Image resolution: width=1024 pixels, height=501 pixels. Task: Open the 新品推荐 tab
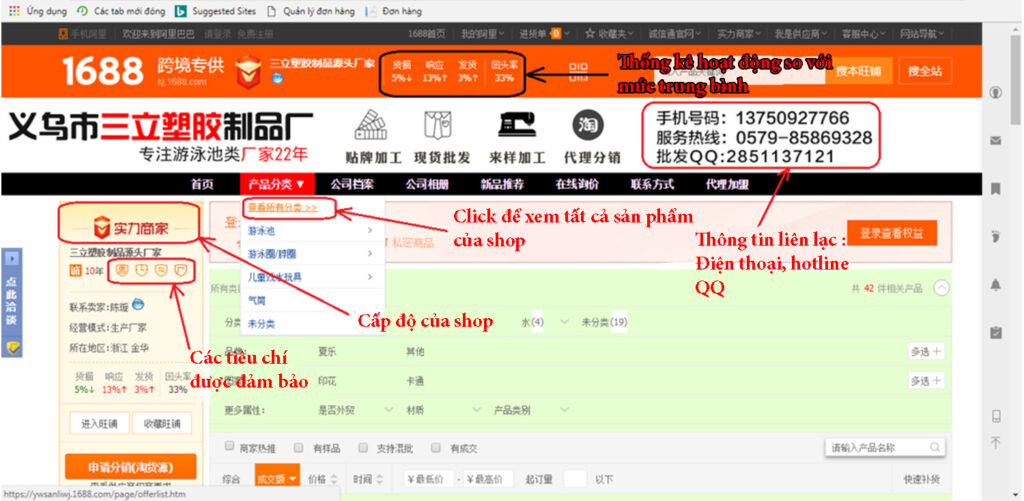click(x=502, y=184)
